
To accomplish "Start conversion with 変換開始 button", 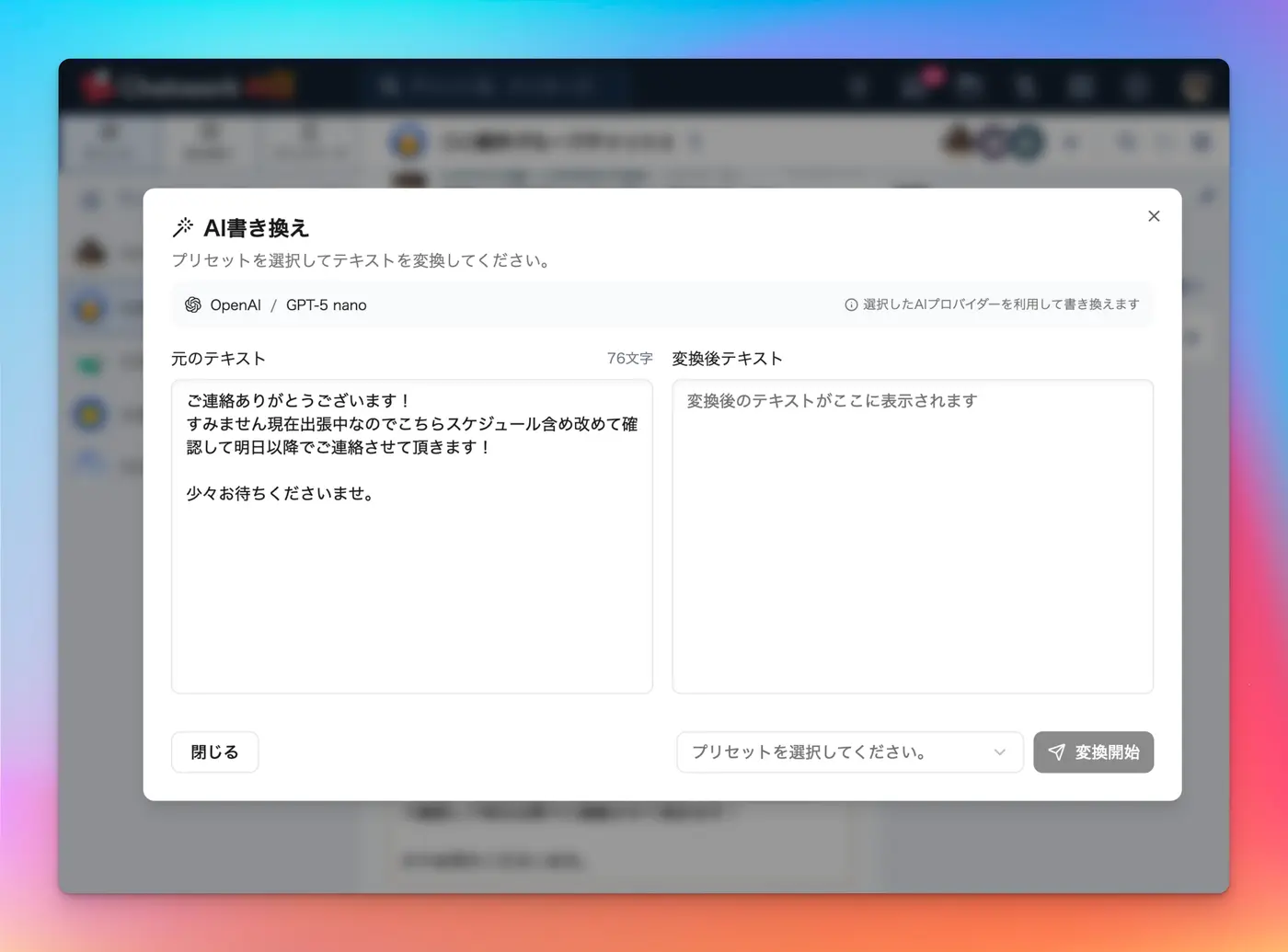I will [x=1093, y=752].
